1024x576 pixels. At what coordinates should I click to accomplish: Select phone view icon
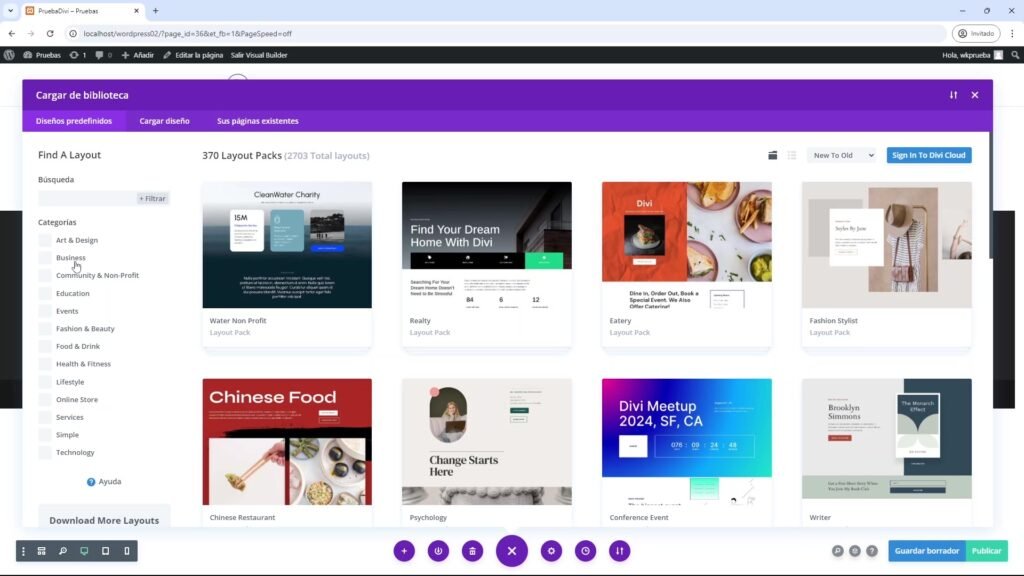tap(127, 551)
